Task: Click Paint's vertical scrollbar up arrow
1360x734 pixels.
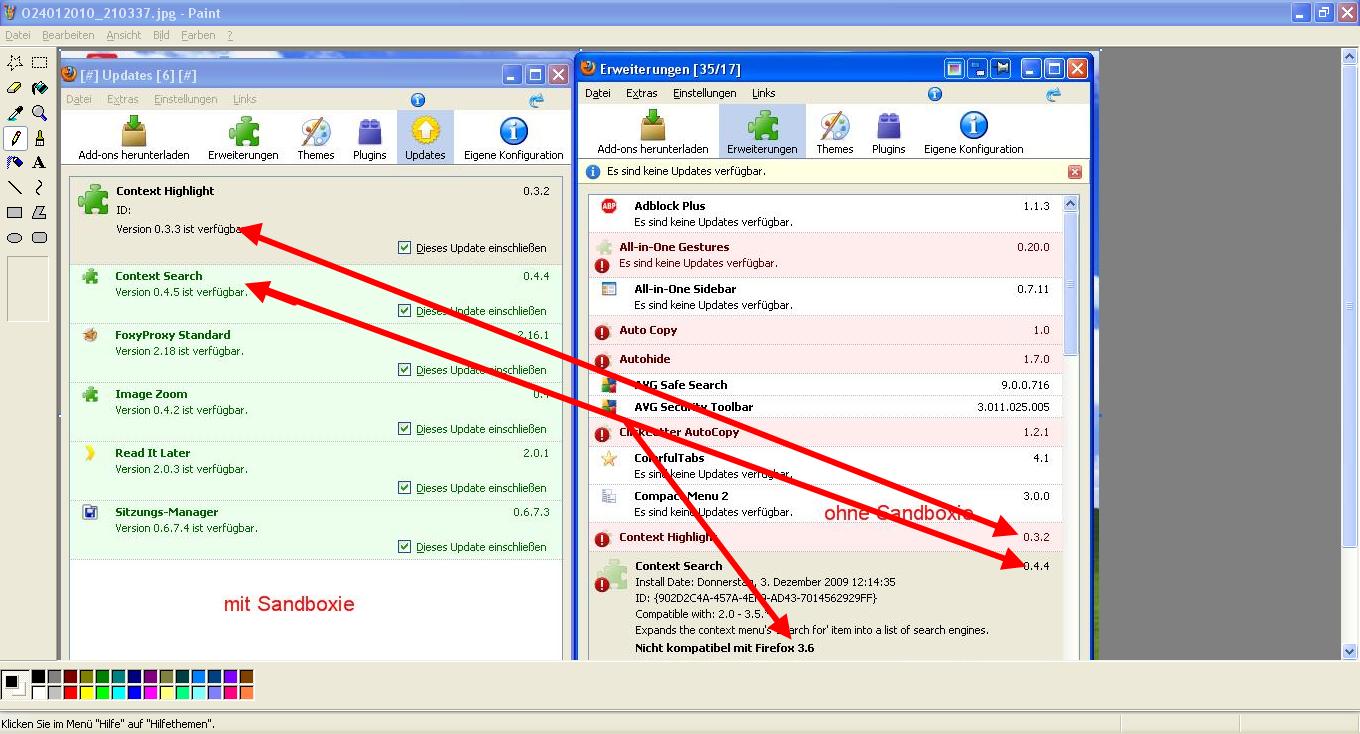Action: (x=1349, y=57)
